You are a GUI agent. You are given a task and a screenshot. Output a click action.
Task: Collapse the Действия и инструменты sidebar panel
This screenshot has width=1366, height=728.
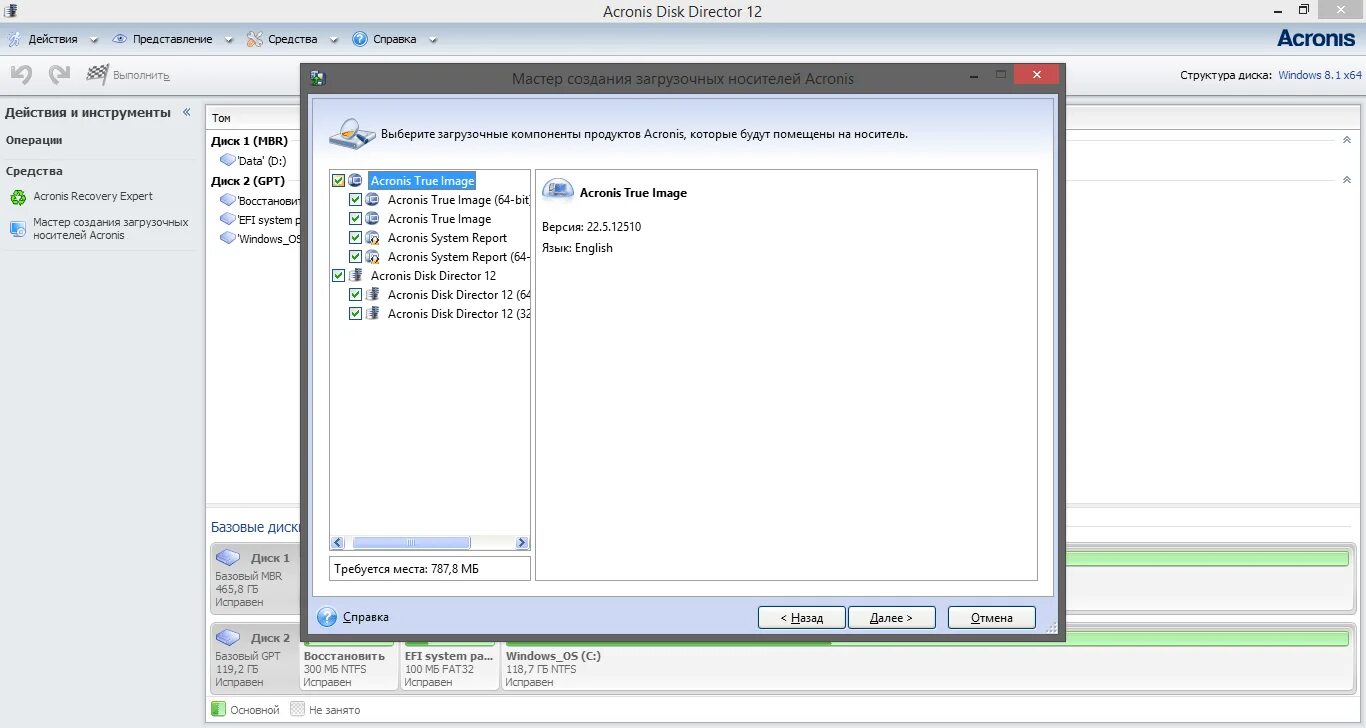pos(186,113)
